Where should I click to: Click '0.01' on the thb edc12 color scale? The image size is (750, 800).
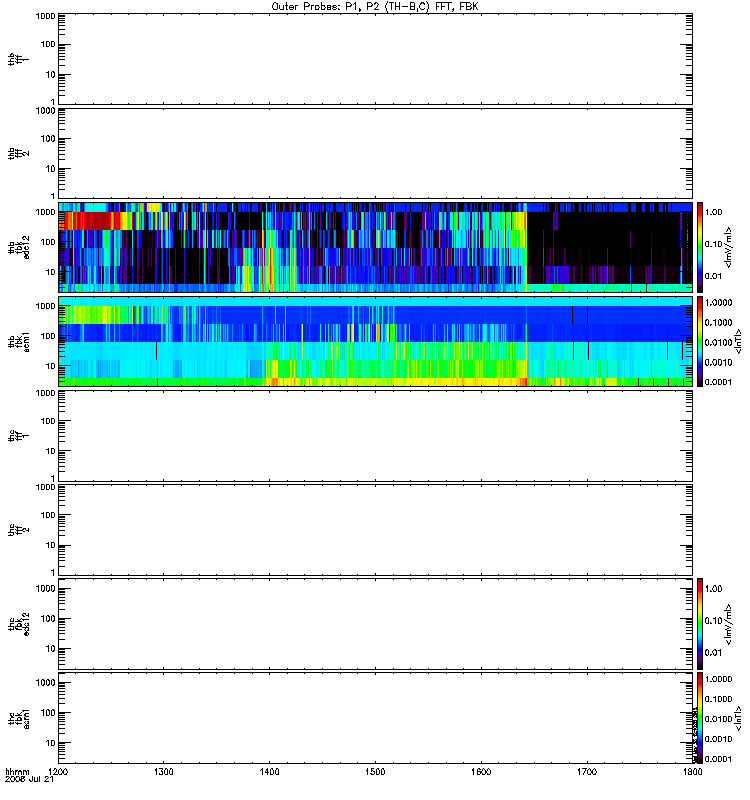pyautogui.click(x=713, y=276)
